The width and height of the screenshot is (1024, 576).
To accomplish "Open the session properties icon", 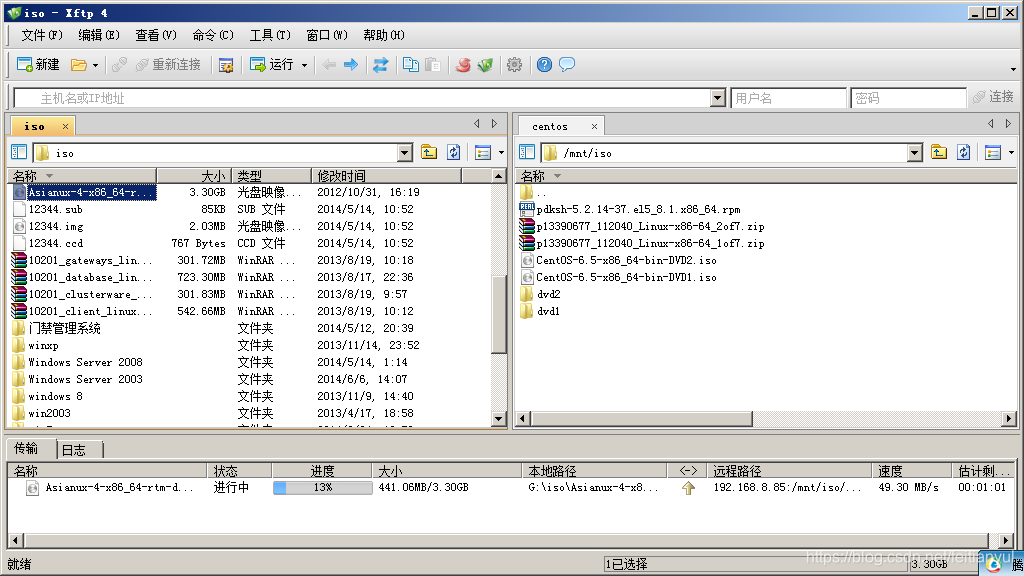I will tap(226, 65).
